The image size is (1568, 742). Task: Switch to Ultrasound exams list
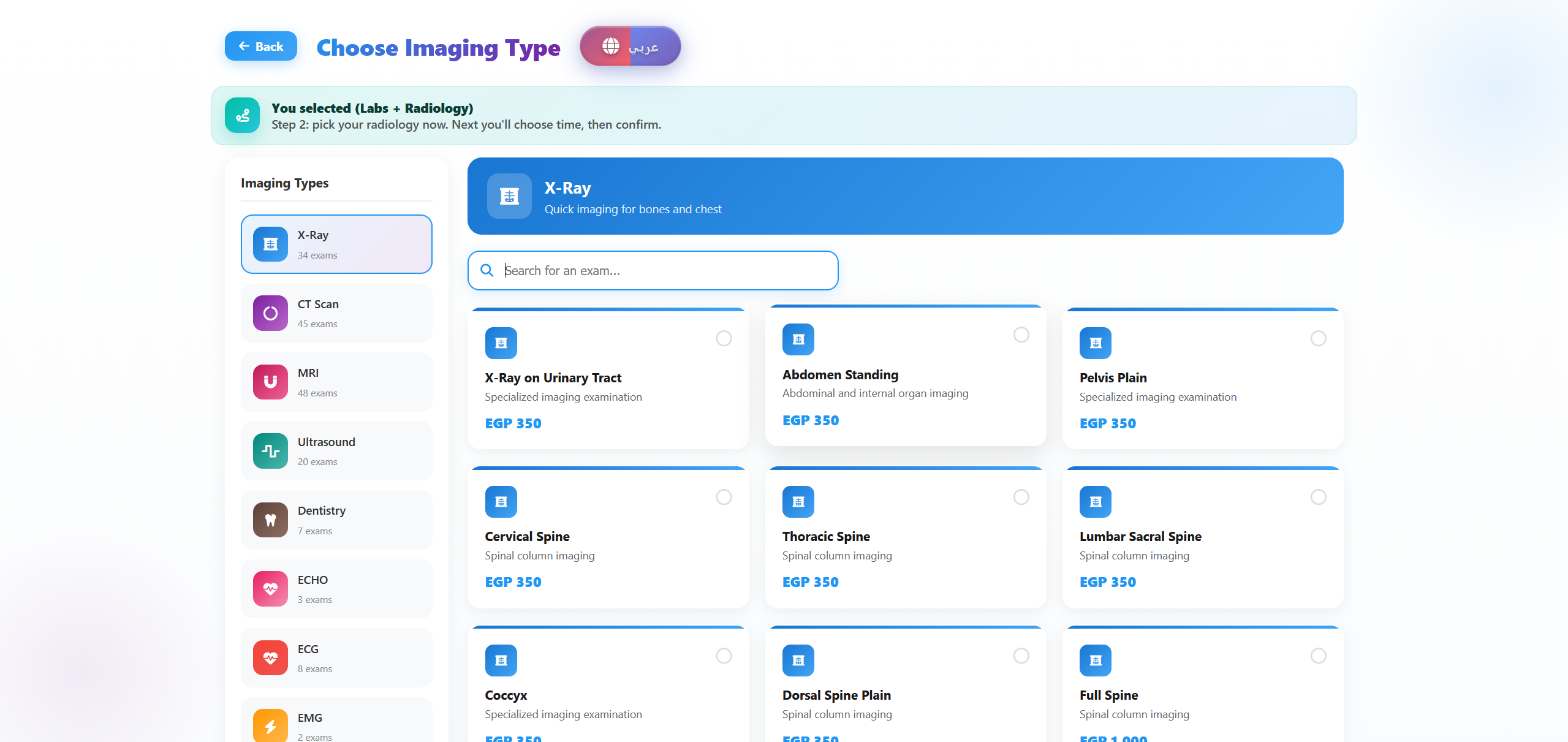click(336, 451)
